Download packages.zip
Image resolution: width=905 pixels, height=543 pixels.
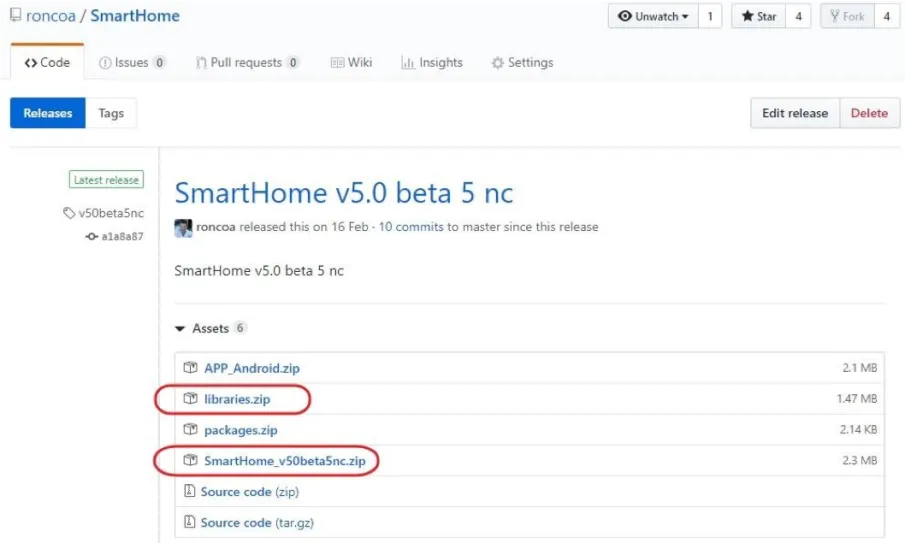(x=241, y=430)
